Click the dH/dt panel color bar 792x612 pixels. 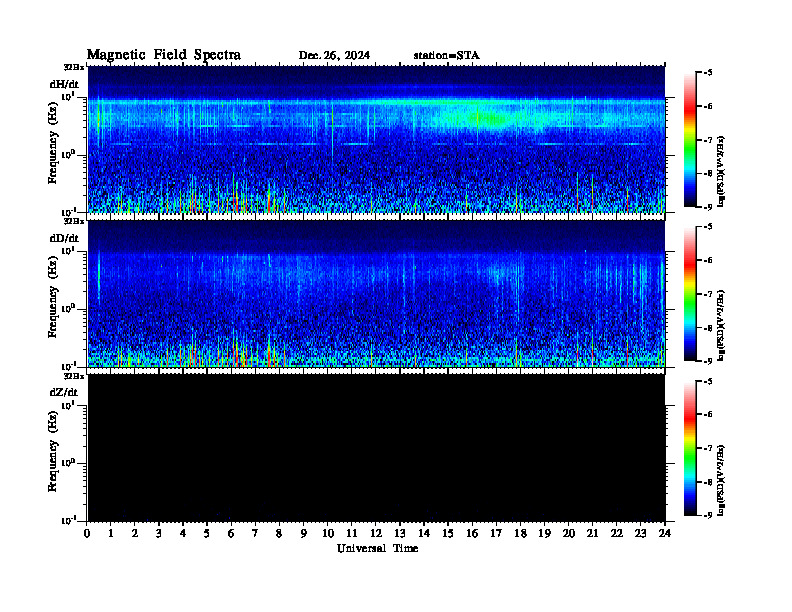pyautogui.click(x=690, y=140)
